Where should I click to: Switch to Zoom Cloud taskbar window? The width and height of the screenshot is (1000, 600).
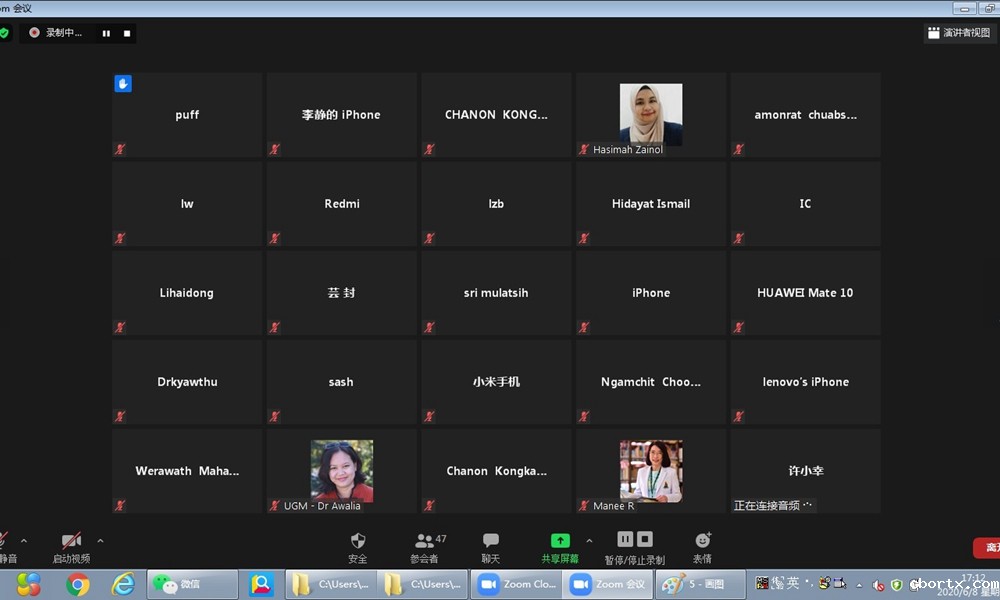[x=517, y=584]
